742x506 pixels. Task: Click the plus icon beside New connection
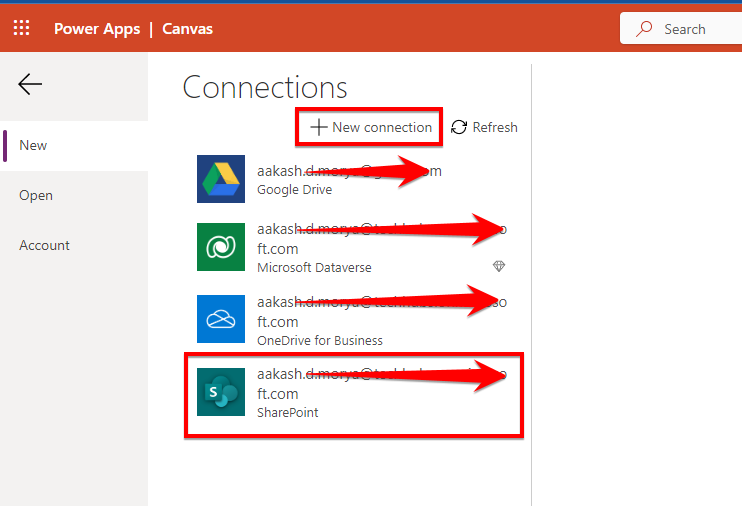coord(318,127)
